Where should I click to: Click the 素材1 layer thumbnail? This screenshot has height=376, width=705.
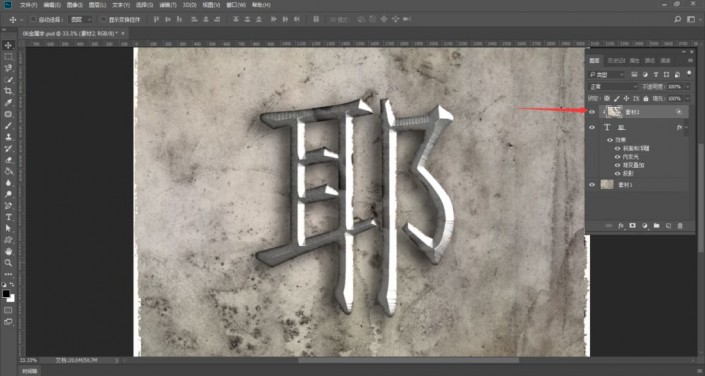pos(607,184)
